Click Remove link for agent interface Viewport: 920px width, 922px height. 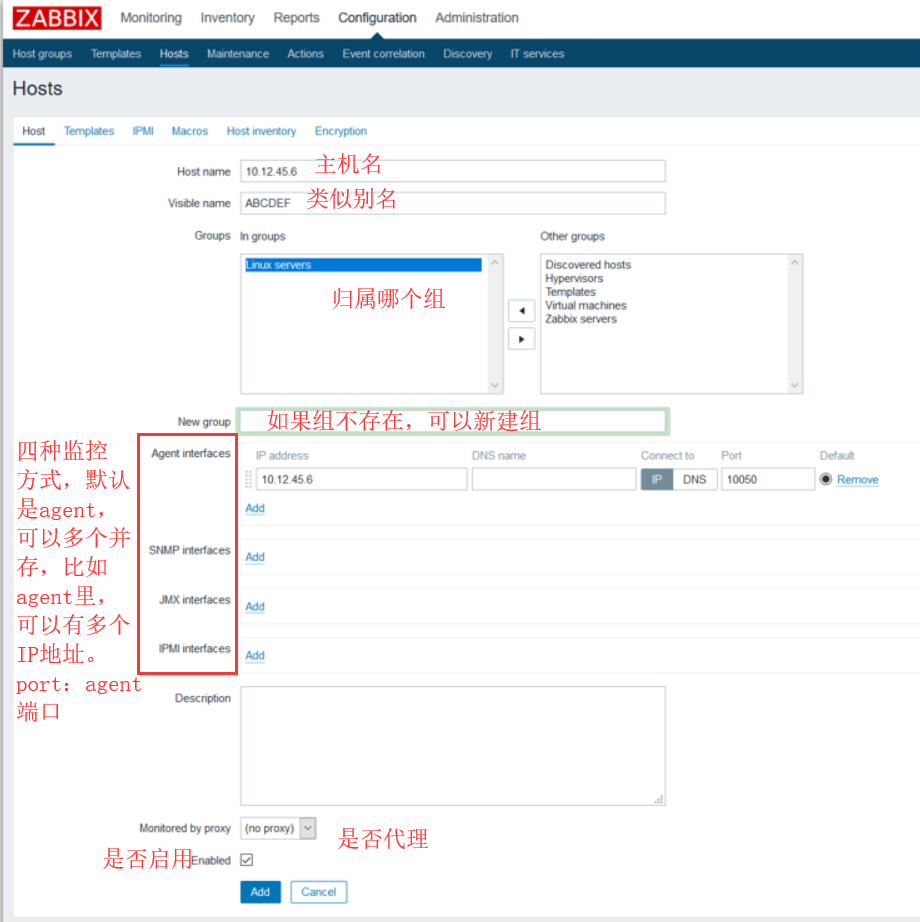[x=857, y=479]
